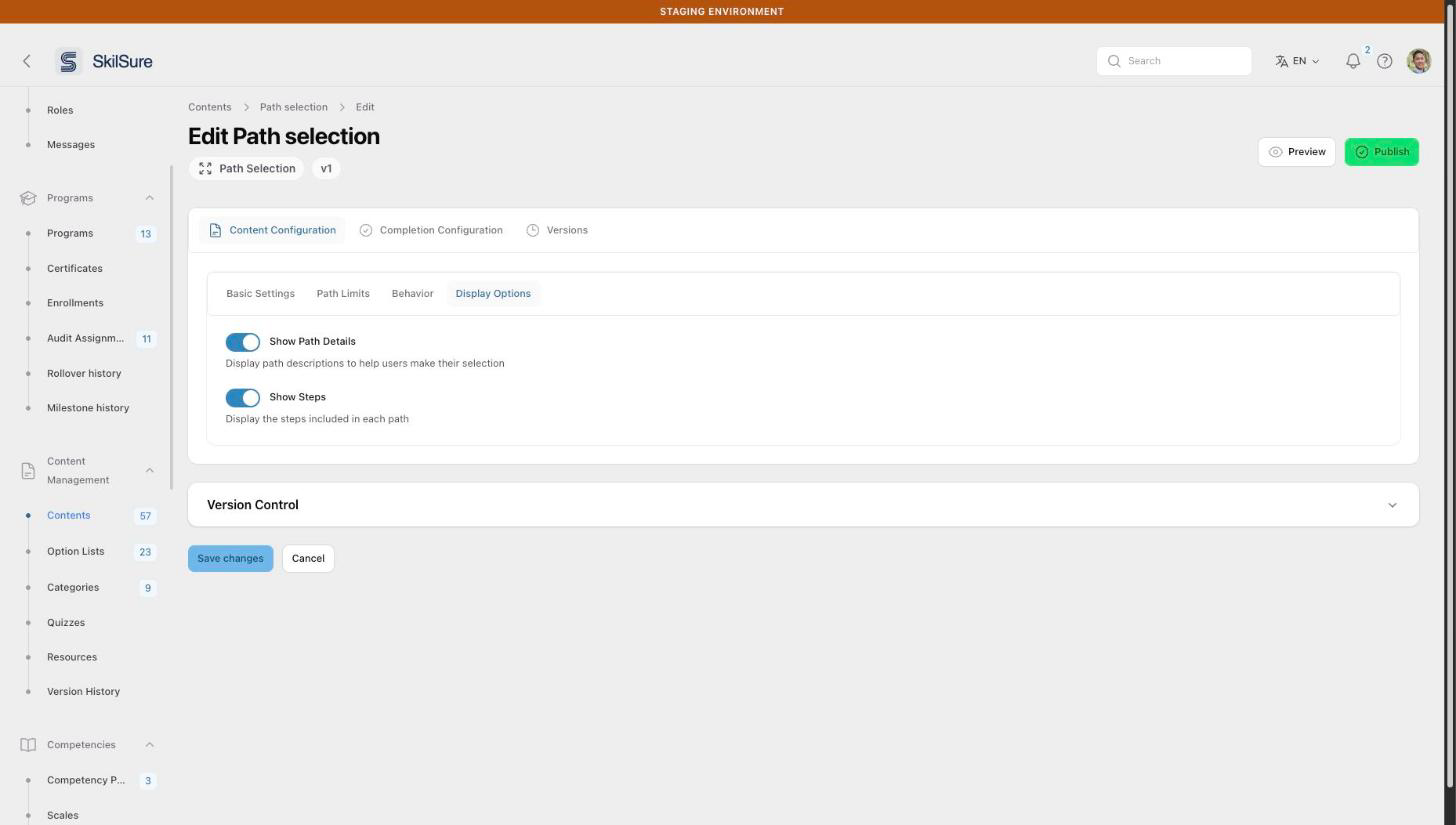Click the Path Selection expand-arrows icon

(x=205, y=169)
